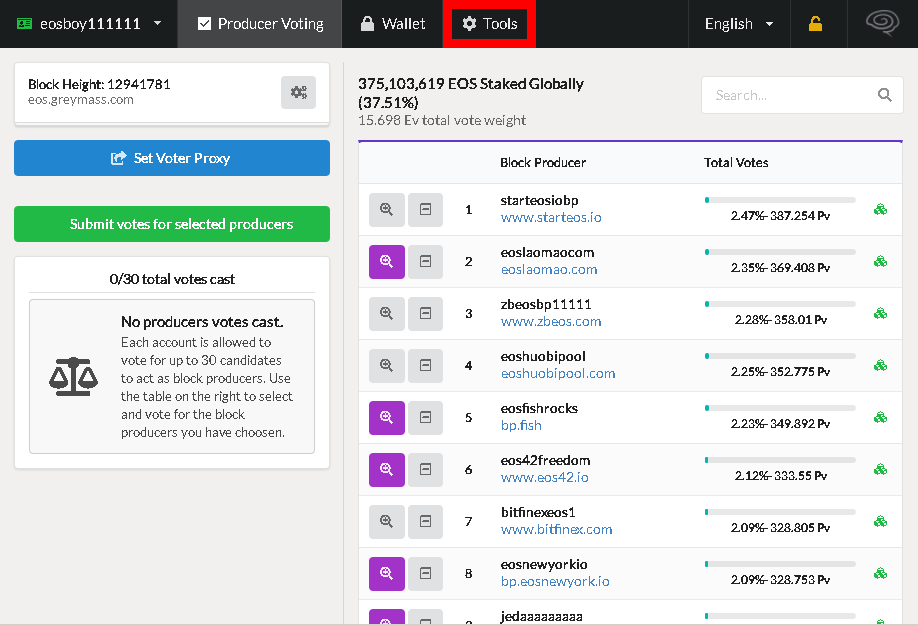918x626 pixels.
Task: Click Set Voter Proxy button
Action: (x=172, y=158)
